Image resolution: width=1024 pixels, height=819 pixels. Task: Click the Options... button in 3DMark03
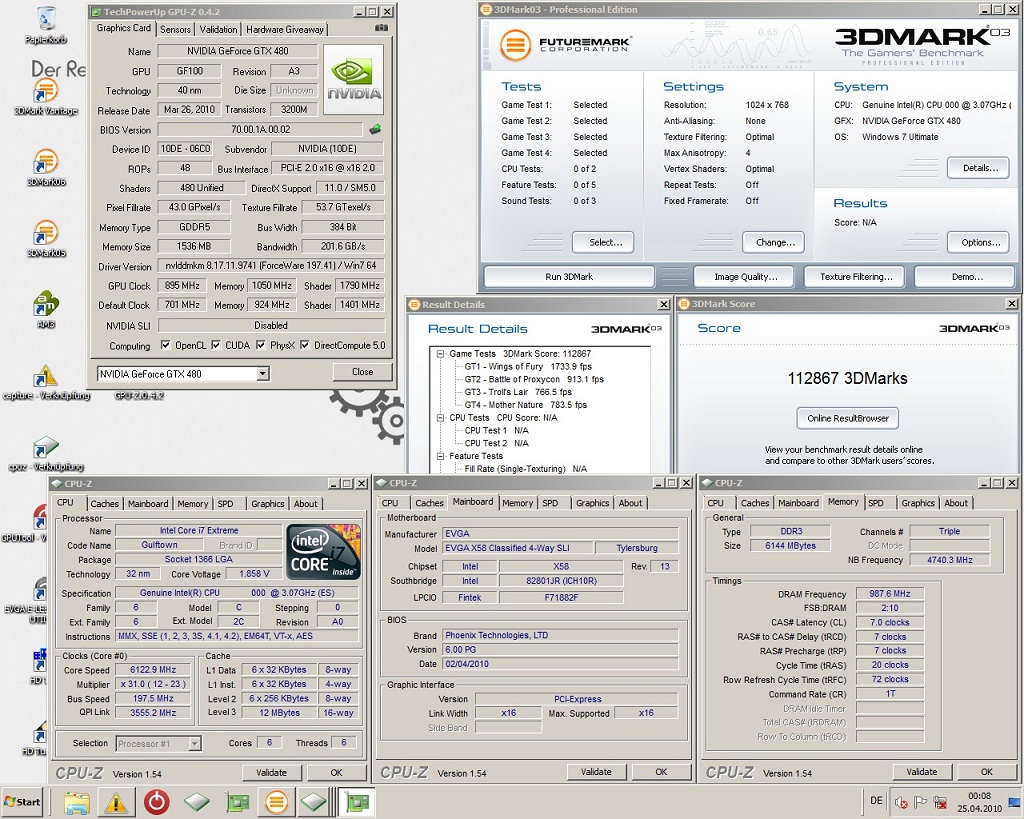click(980, 242)
